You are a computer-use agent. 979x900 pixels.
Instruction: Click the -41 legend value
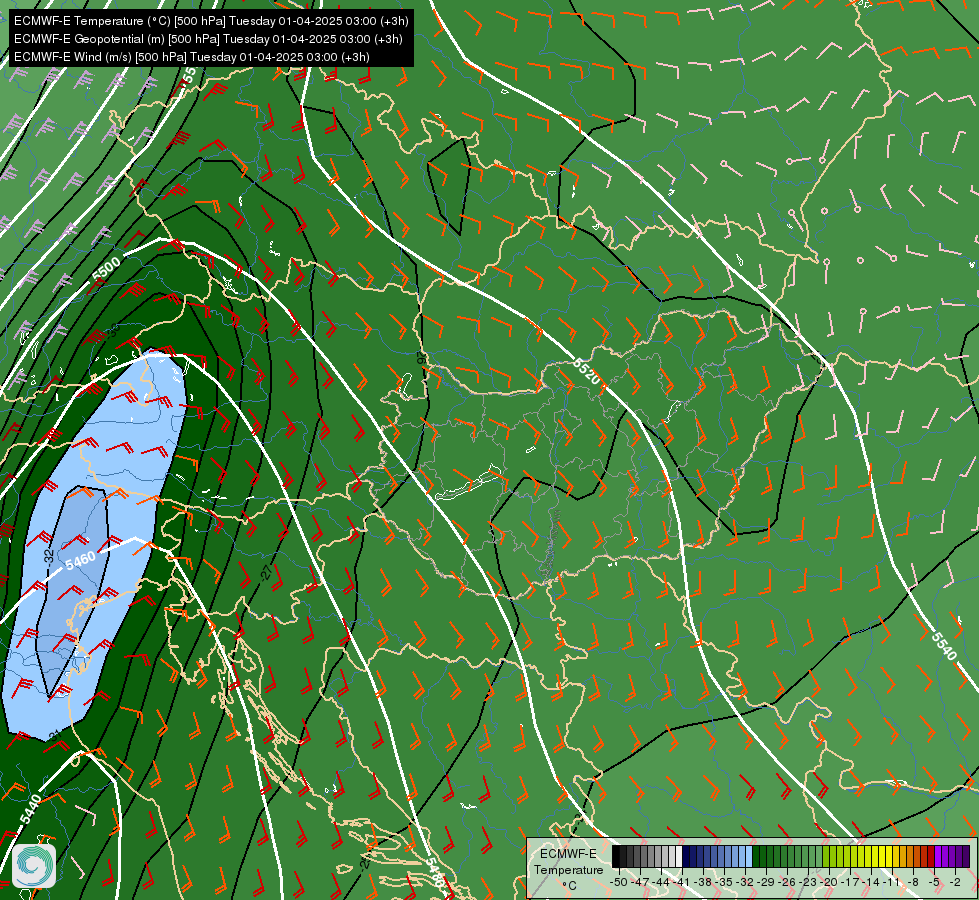coord(681,882)
